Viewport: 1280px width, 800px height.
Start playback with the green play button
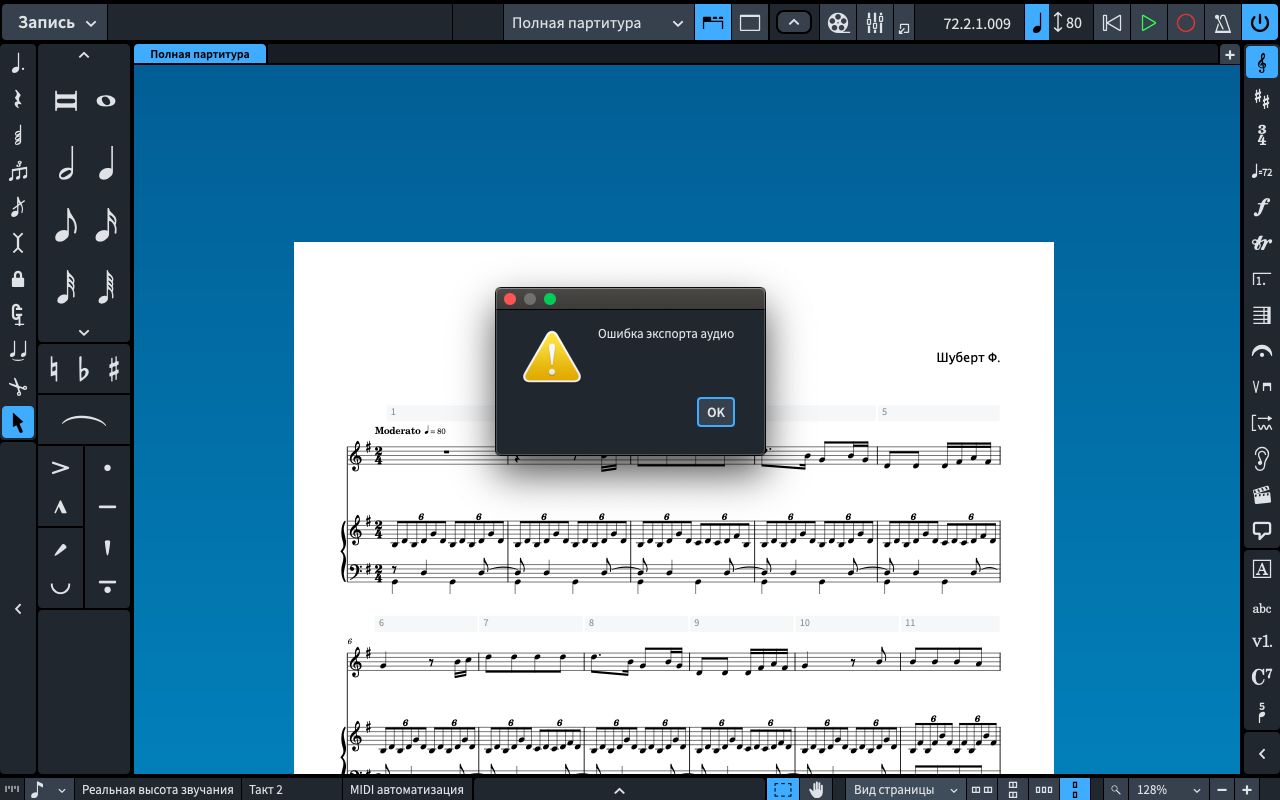click(x=1149, y=22)
